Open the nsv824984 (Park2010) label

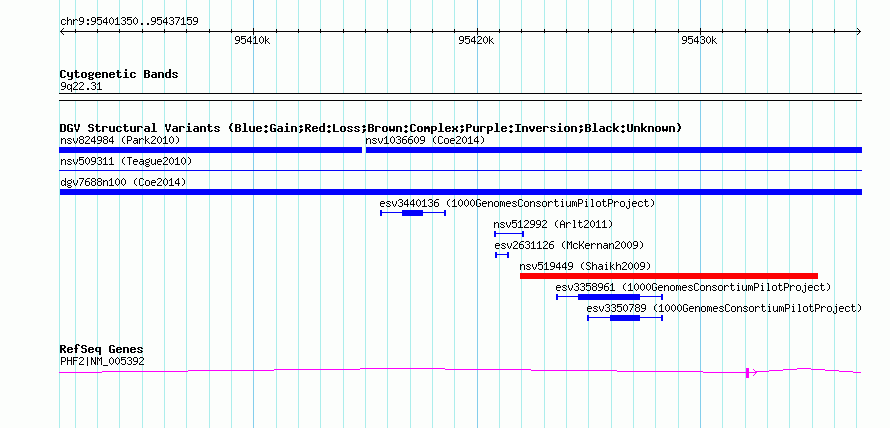120,140
